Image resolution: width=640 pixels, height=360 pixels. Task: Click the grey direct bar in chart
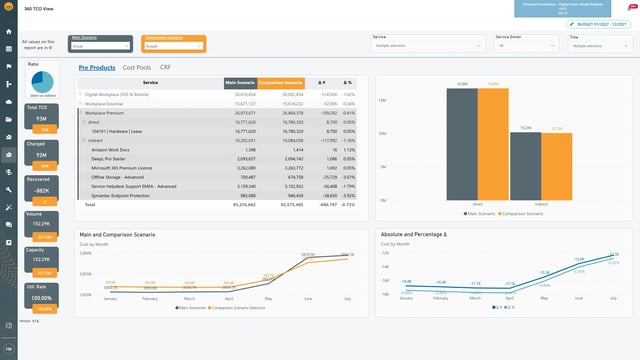pos(462,144)
